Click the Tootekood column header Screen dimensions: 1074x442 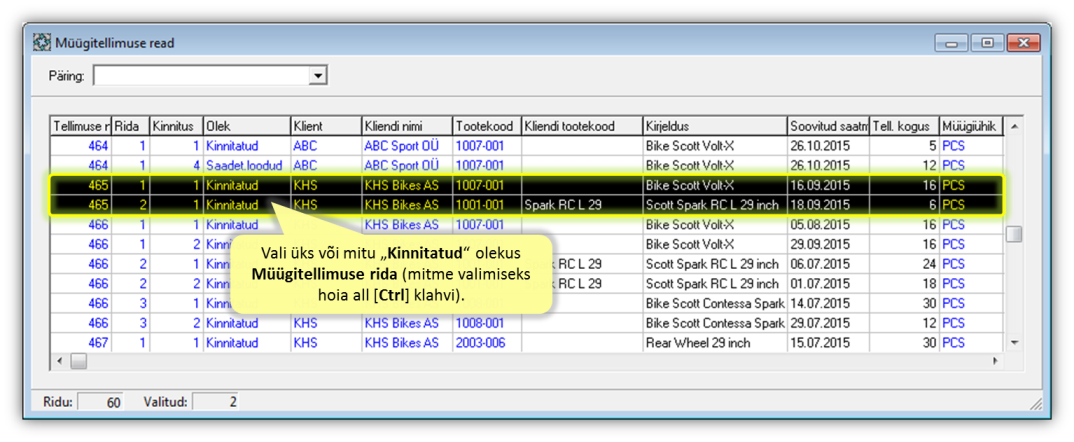[x=488, y=127]
